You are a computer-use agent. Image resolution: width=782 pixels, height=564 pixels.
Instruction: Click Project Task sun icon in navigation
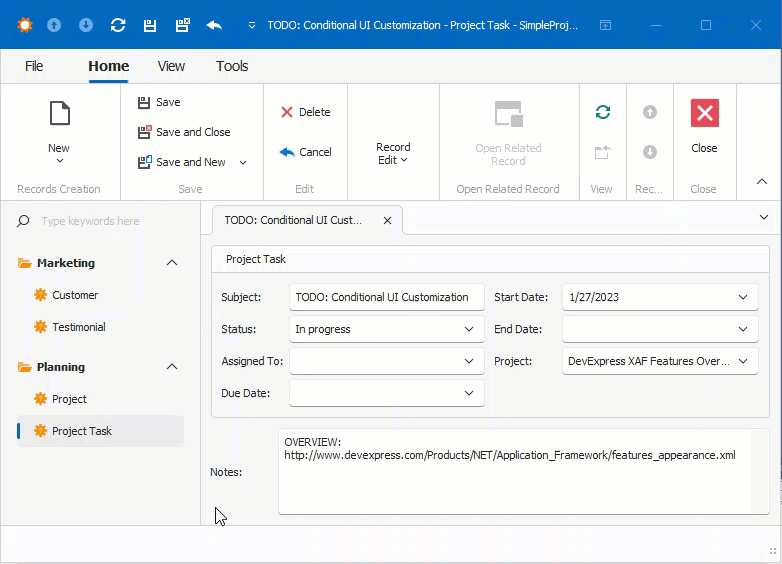click(40, 431)
